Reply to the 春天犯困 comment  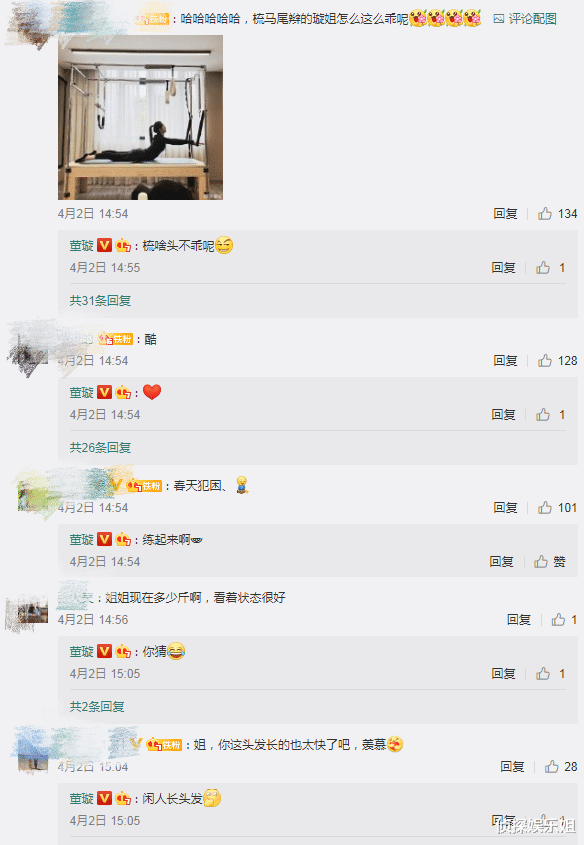tap(505, 508)
